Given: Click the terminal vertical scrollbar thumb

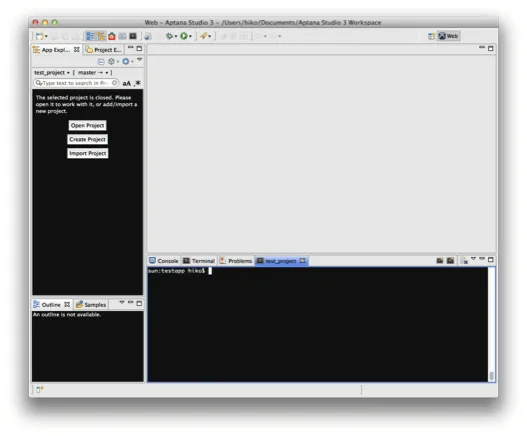Looking at the screenshot, I should click(491, 376).
